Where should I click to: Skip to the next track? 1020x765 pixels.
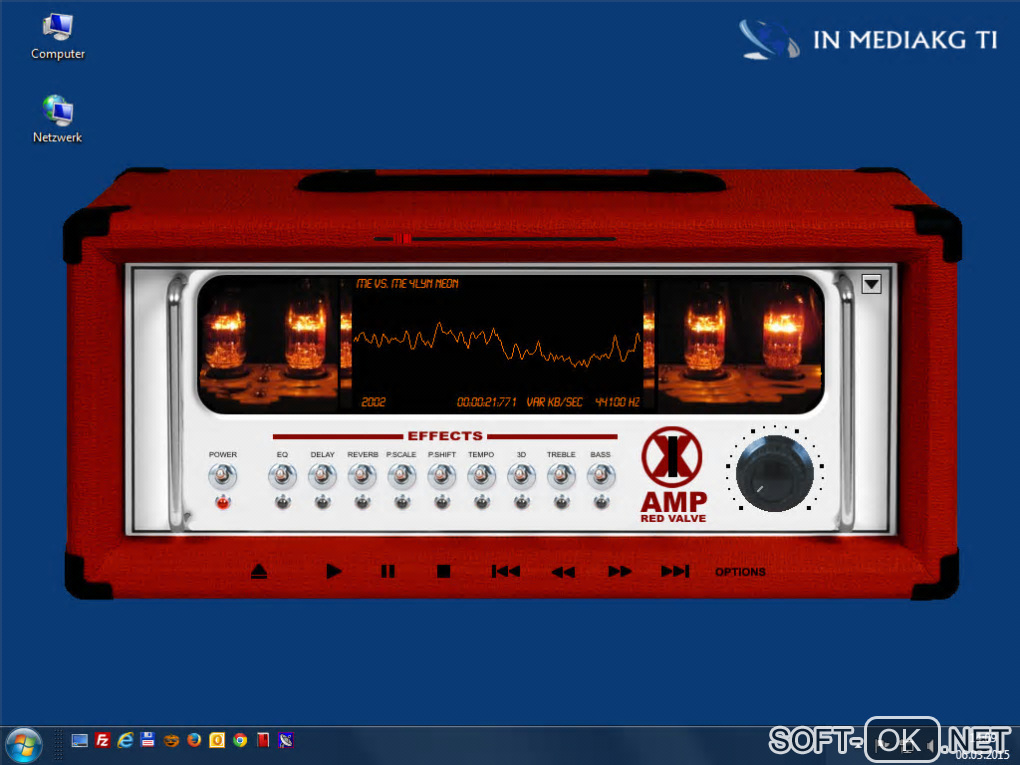(x=675, y=571)
